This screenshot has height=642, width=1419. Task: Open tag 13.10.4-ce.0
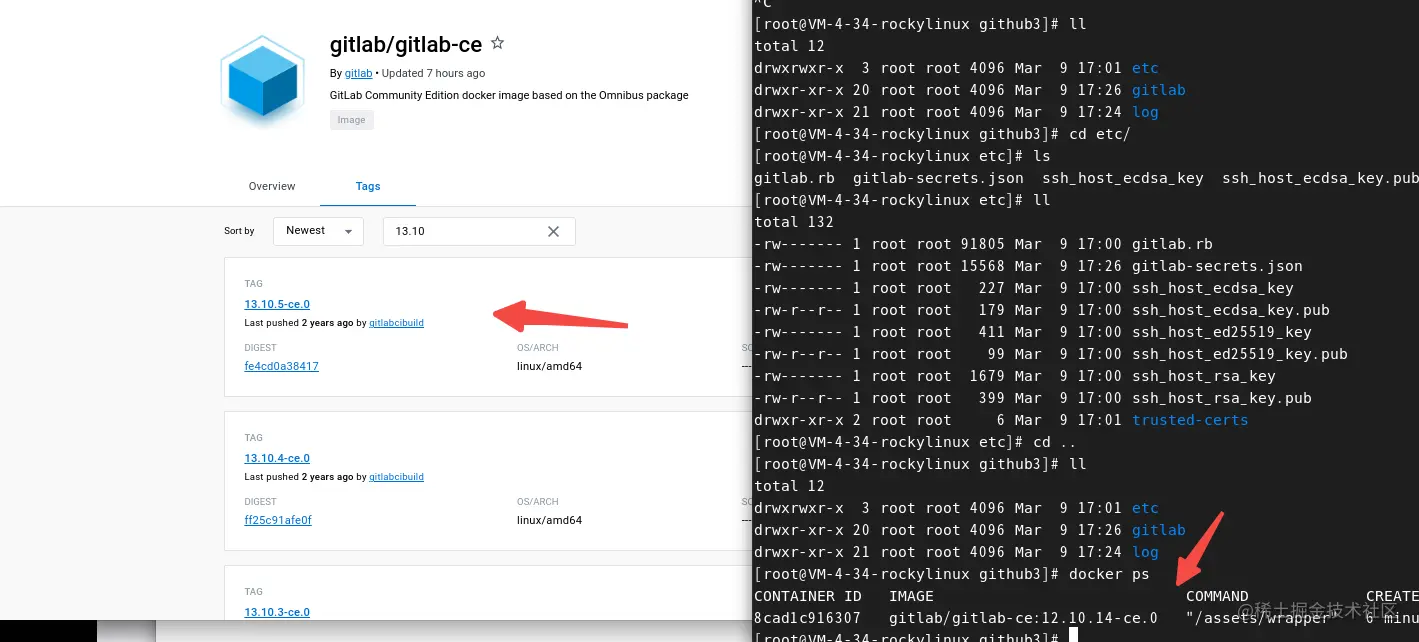pyautogui.click(x=277, y=458)
